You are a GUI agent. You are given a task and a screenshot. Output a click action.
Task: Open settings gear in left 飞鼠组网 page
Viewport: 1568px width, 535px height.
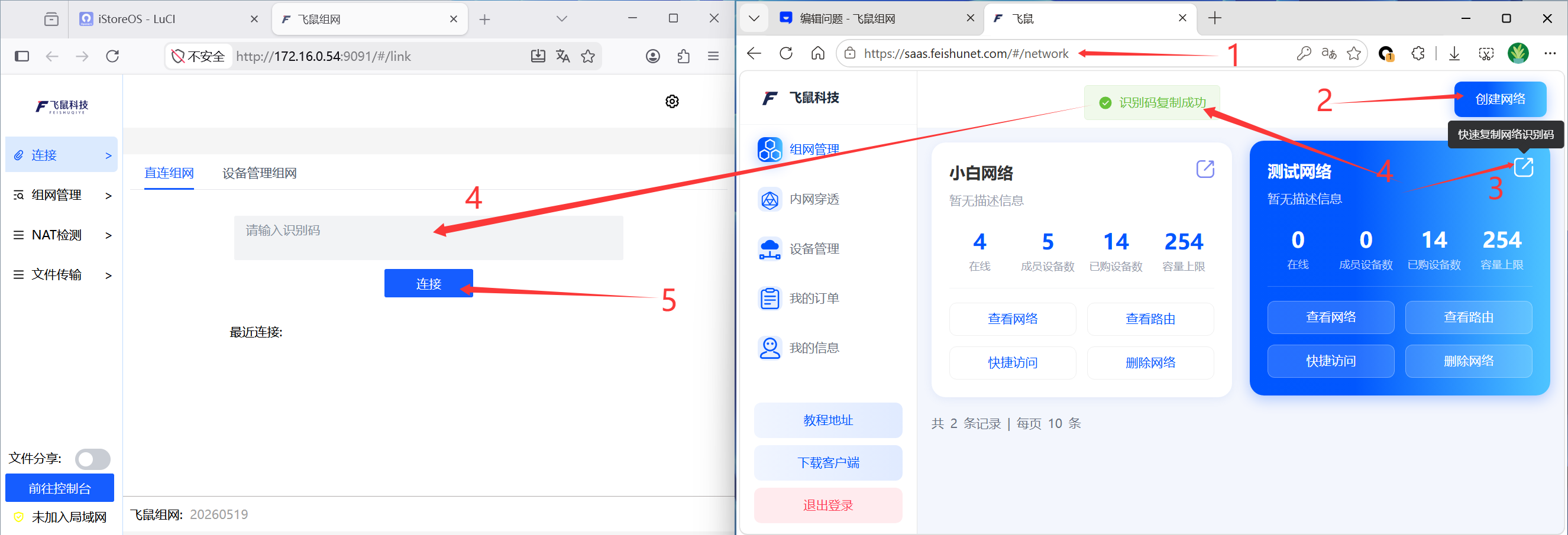[672, 101]
